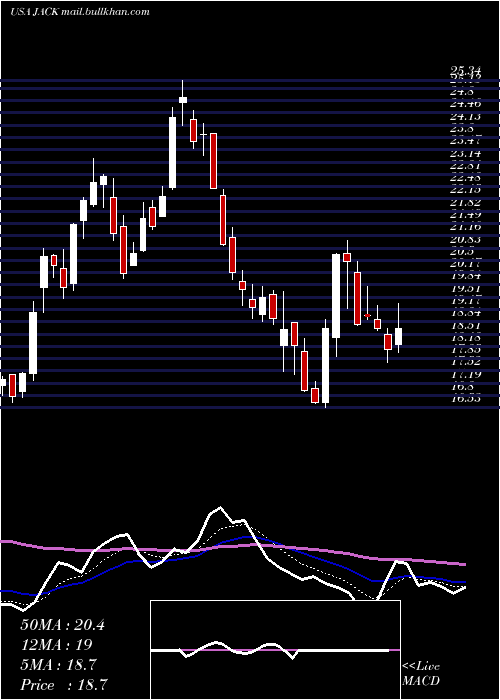The image size is (500, 700).
Task: Click the 25.34 price axis label
Action: 465,70
